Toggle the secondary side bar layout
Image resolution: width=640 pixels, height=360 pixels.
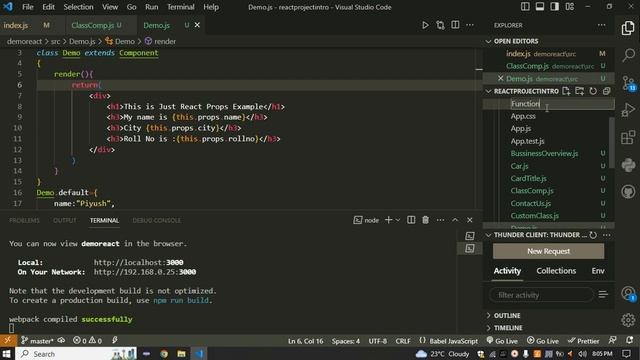tap(555, 7)
